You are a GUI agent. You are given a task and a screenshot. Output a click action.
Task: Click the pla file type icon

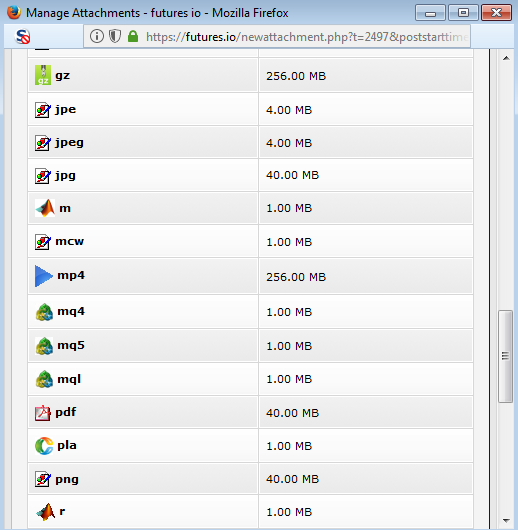click(44, 446)
